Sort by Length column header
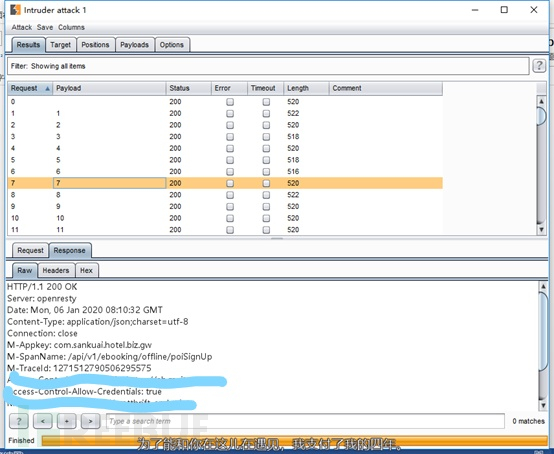The width and height of the screenshot is (554, 454). coord(306,88)
